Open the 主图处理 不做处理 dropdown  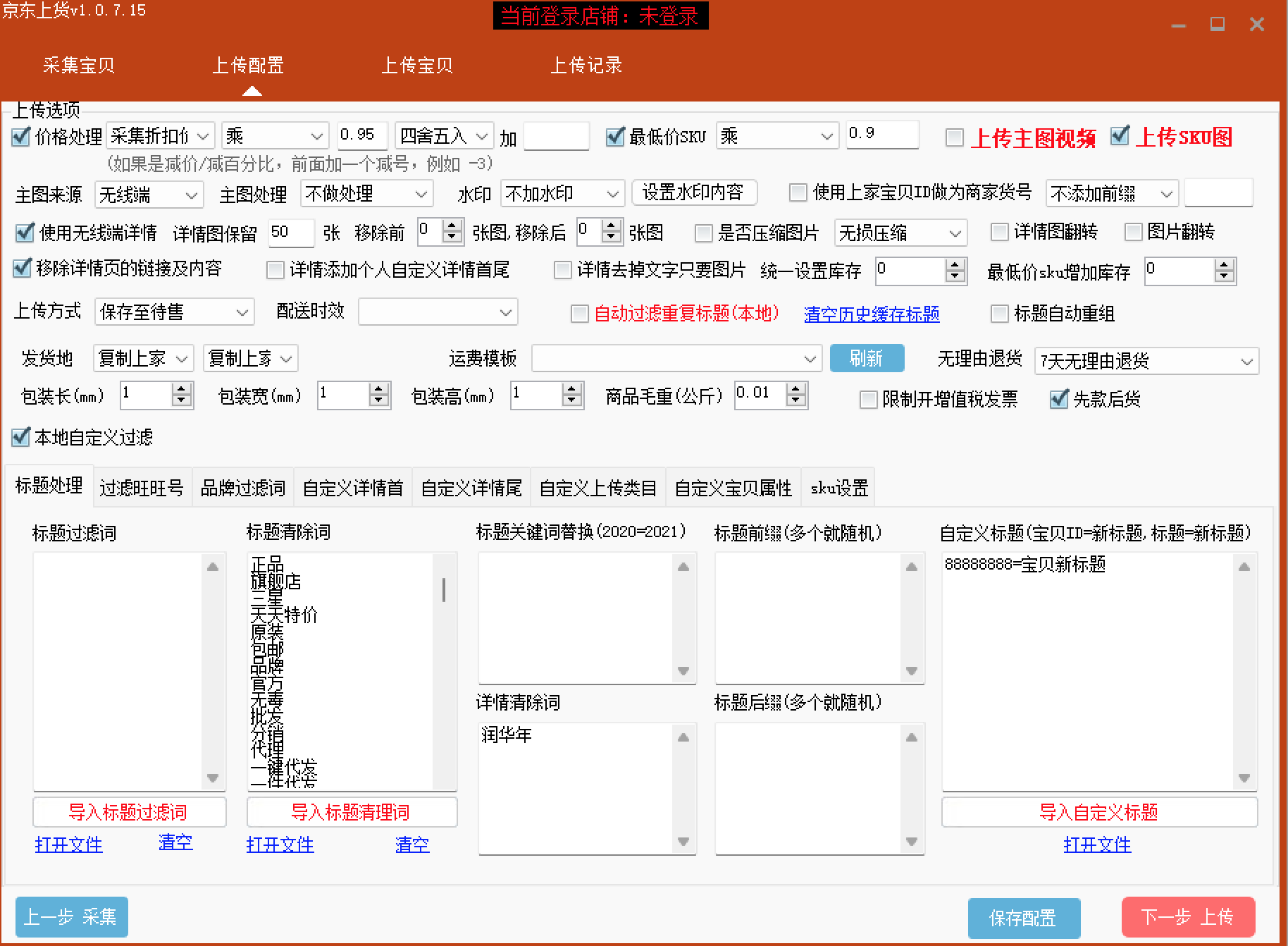(x=366, y=193)
